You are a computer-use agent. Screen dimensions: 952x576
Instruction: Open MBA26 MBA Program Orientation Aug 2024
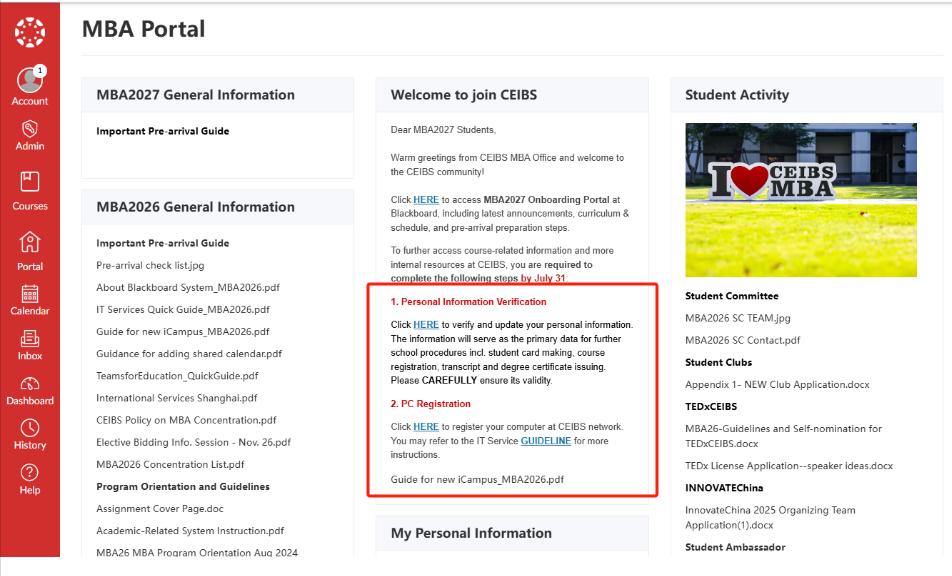point(197,552)
